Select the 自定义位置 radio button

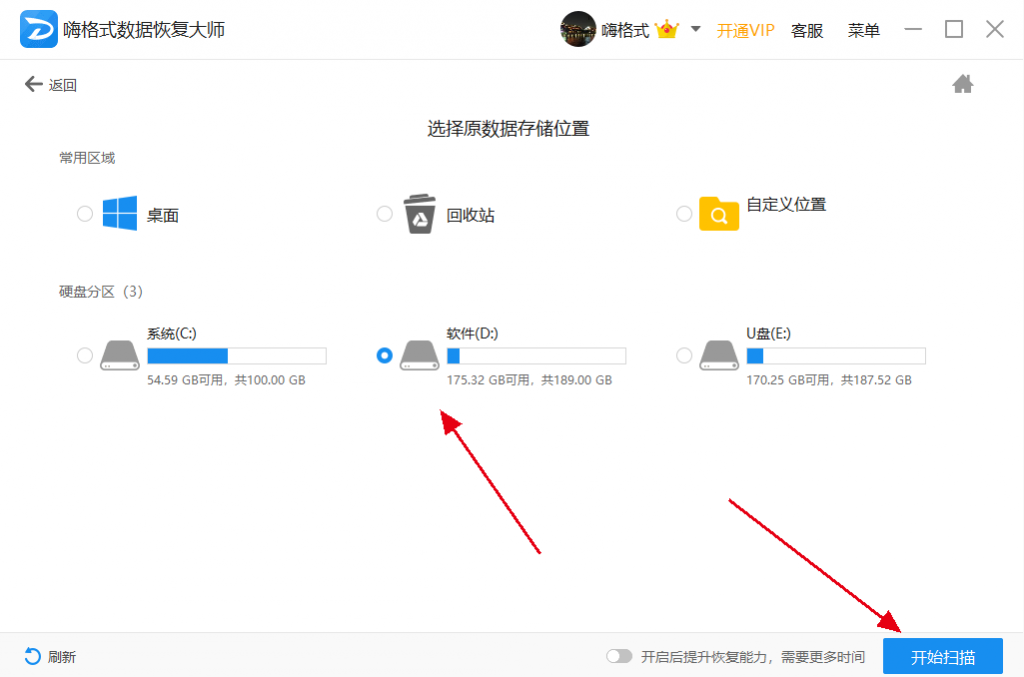pos(684,213)
